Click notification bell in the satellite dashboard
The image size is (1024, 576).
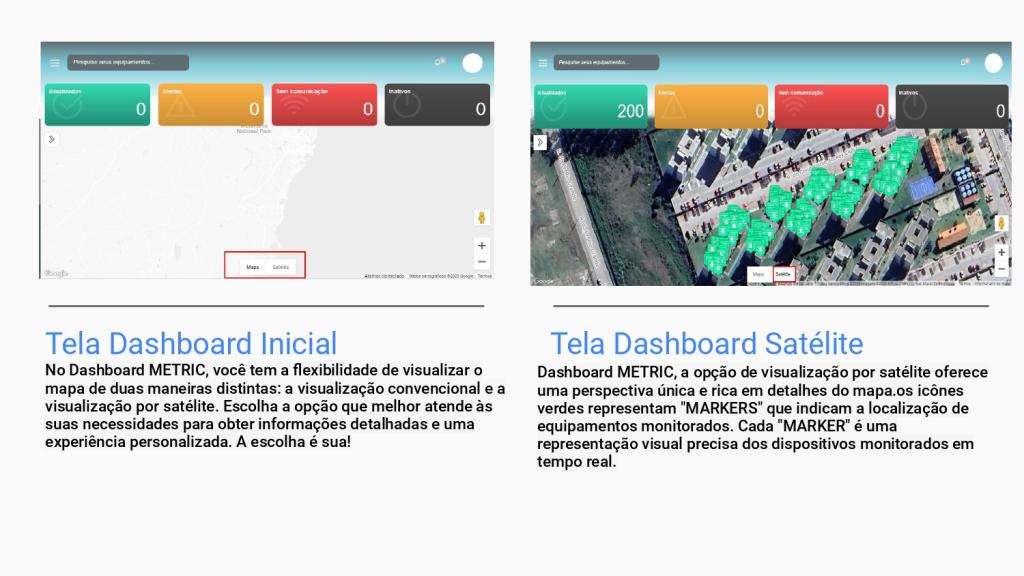964,62
